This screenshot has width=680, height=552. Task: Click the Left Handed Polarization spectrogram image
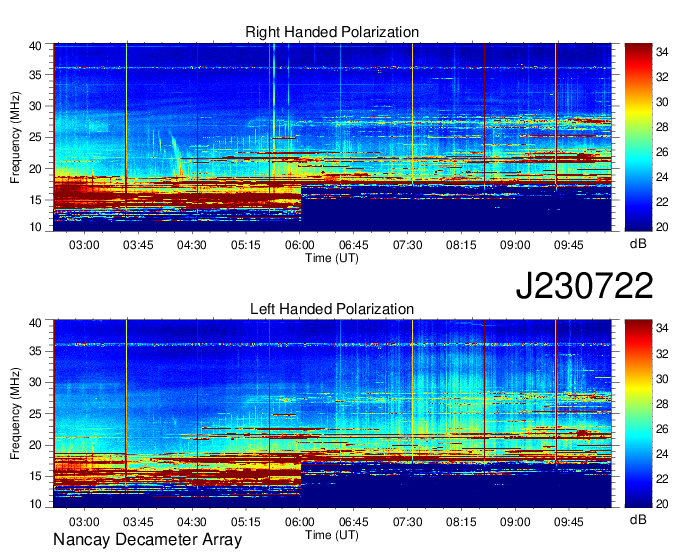(332, 414)
